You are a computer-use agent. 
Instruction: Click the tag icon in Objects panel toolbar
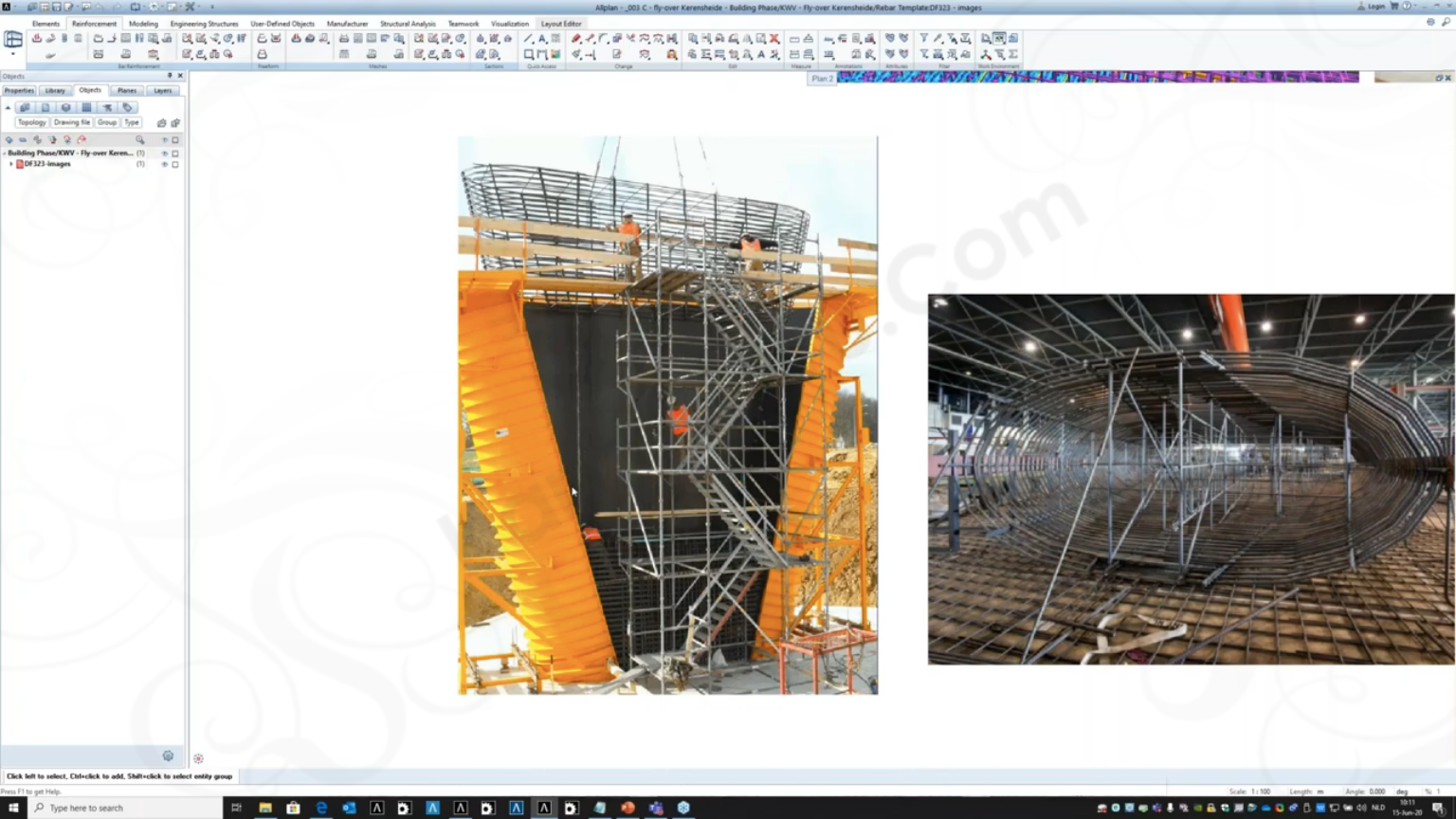click(128, 107)
